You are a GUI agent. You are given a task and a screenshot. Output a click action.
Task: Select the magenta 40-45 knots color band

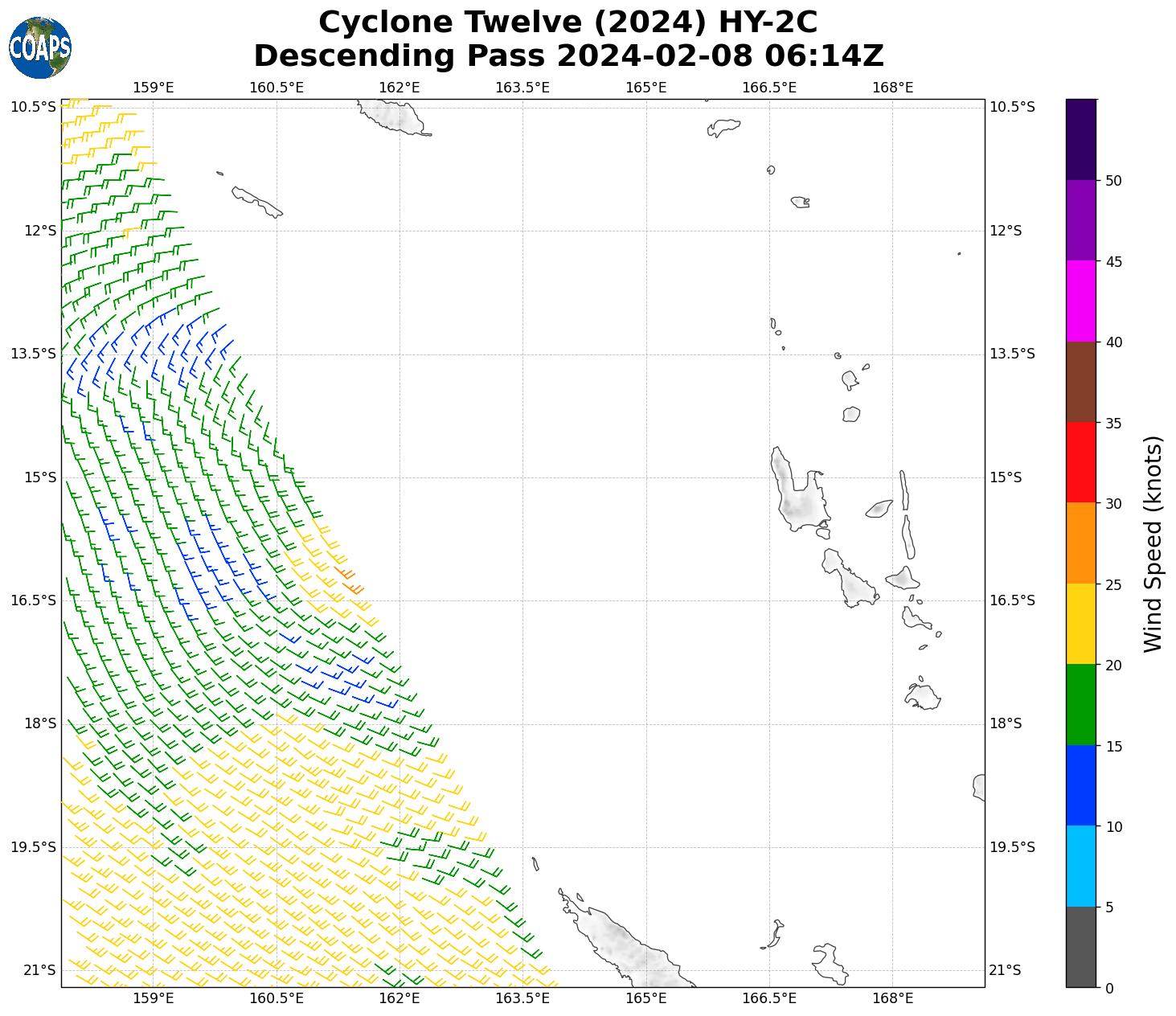pos(1080,301)
